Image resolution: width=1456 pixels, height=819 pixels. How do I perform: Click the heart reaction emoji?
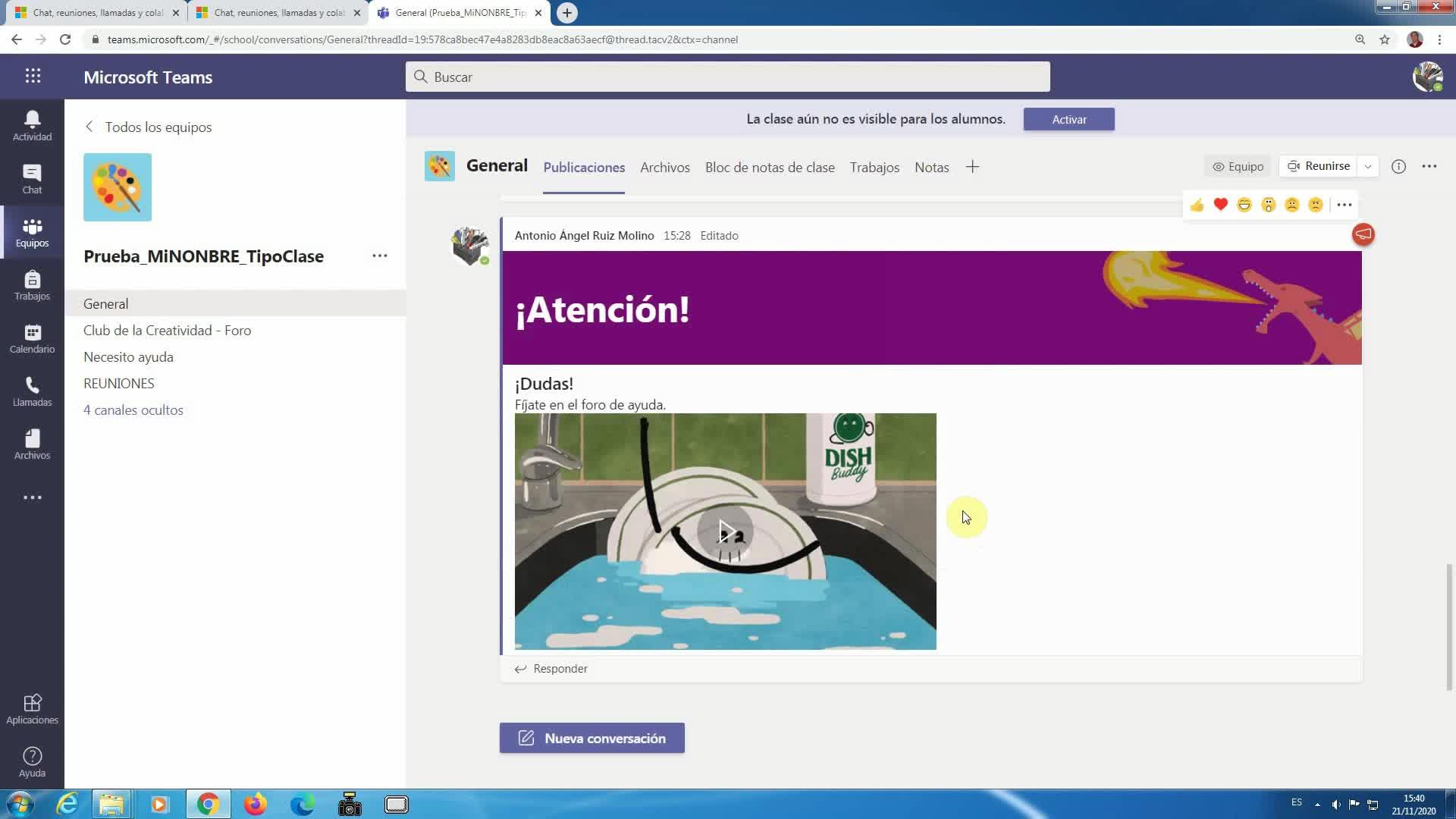click(1220, 205)
